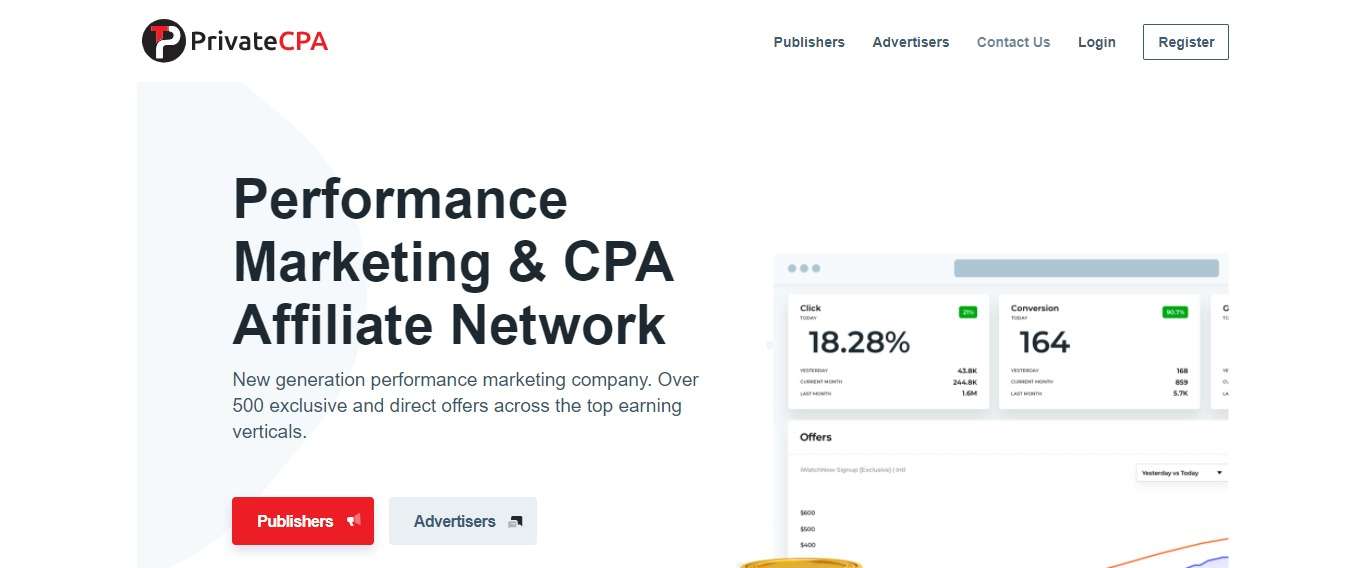
Task: Click the gold coin graphic below the dashboard
Action: [x=800, y=563]
